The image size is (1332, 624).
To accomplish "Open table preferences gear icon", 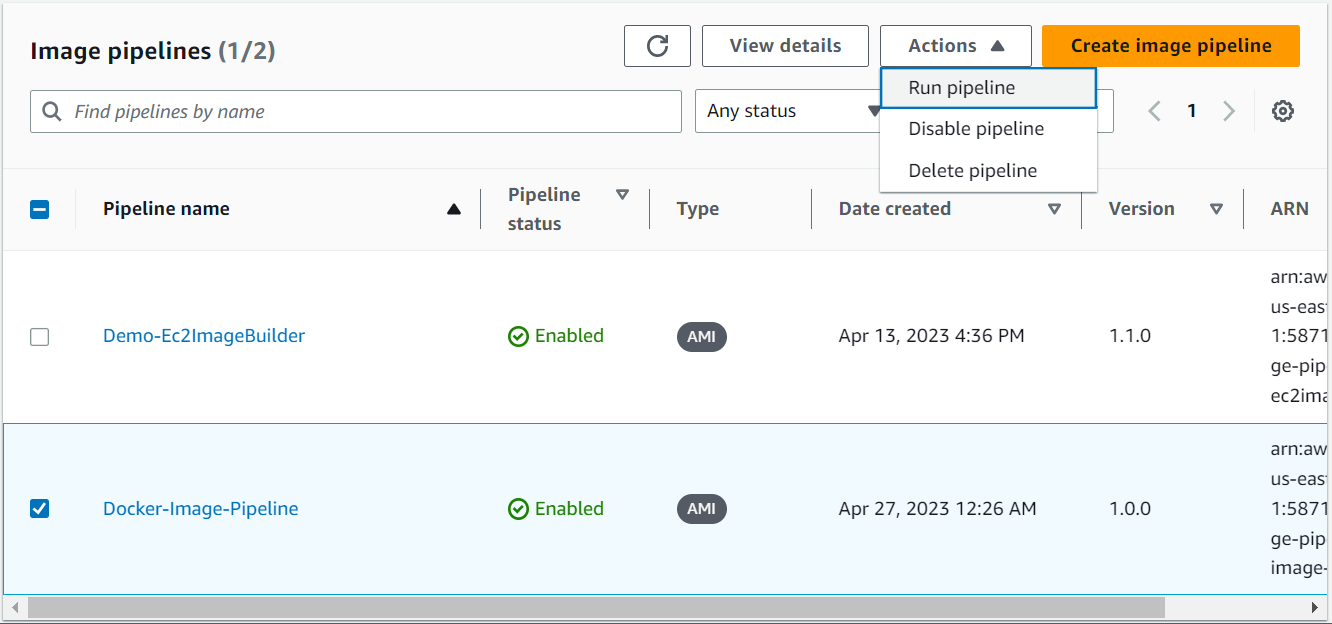I will 1283,111.
